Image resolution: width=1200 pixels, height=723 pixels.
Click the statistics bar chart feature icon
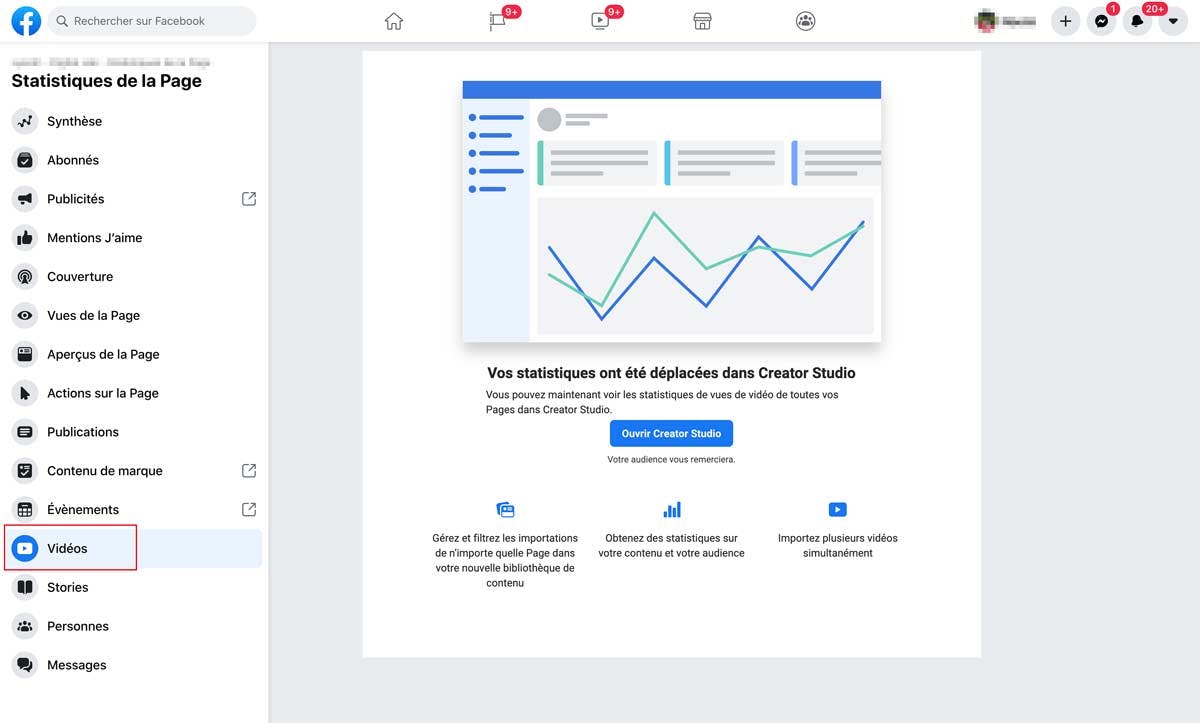(x=672, y=510)
